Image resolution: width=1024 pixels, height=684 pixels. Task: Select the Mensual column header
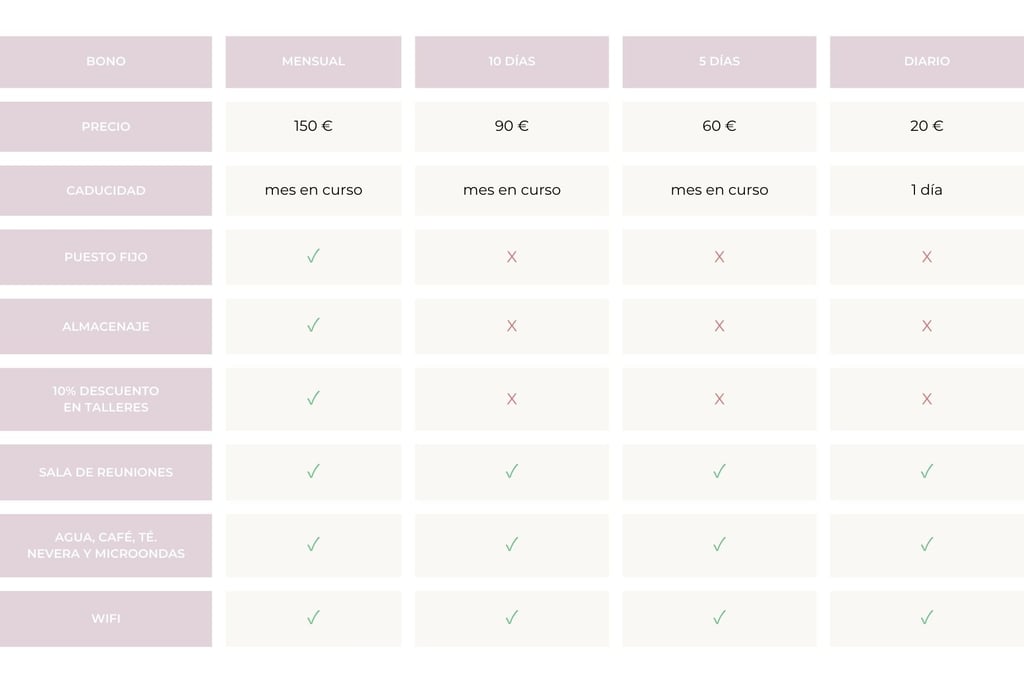(x=313, y=62)
